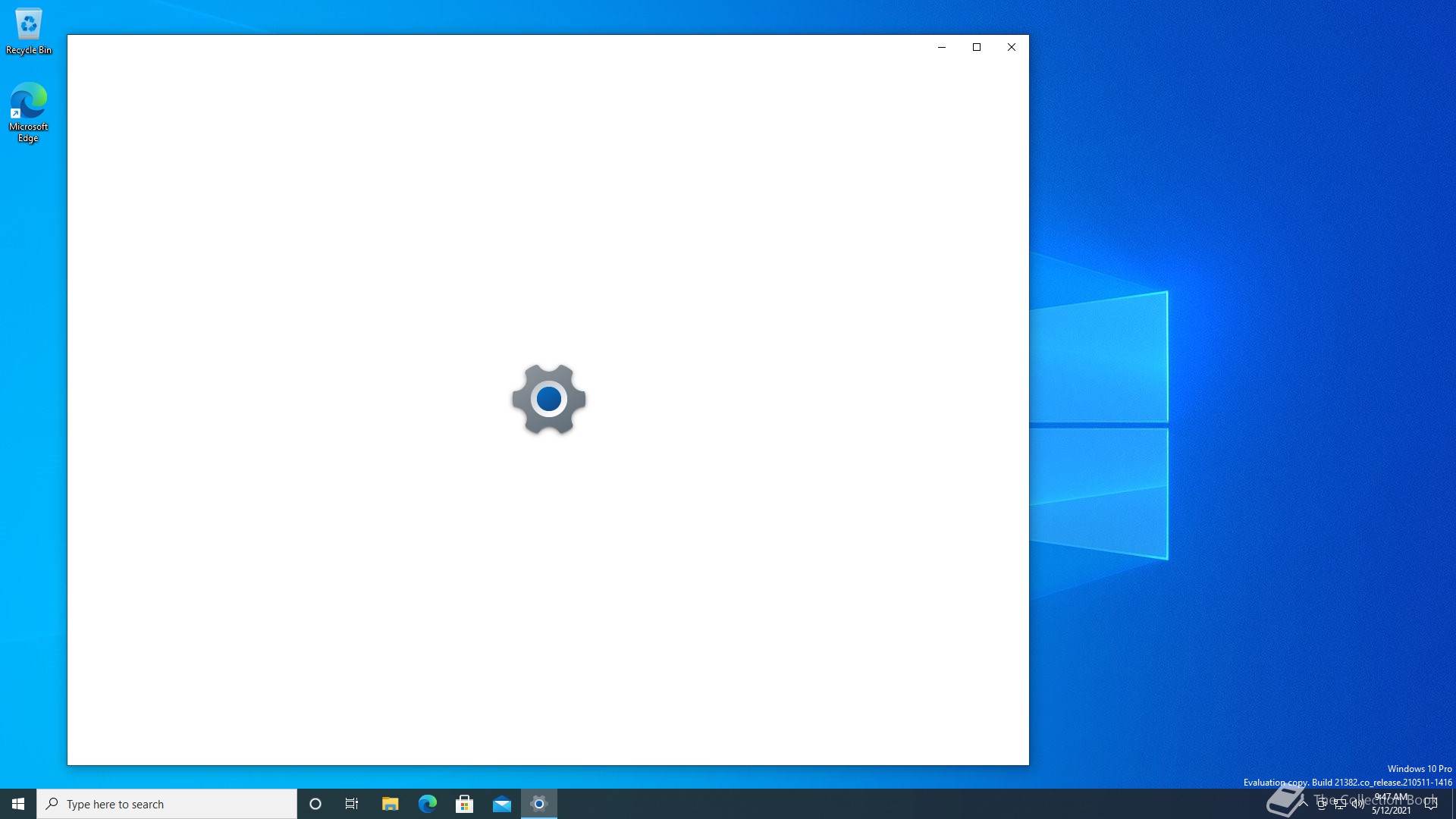The image size is (1456, 819).
Task: Click the Meet Now tray icon
Action: pyautogui.click(x=1322, y=804)
